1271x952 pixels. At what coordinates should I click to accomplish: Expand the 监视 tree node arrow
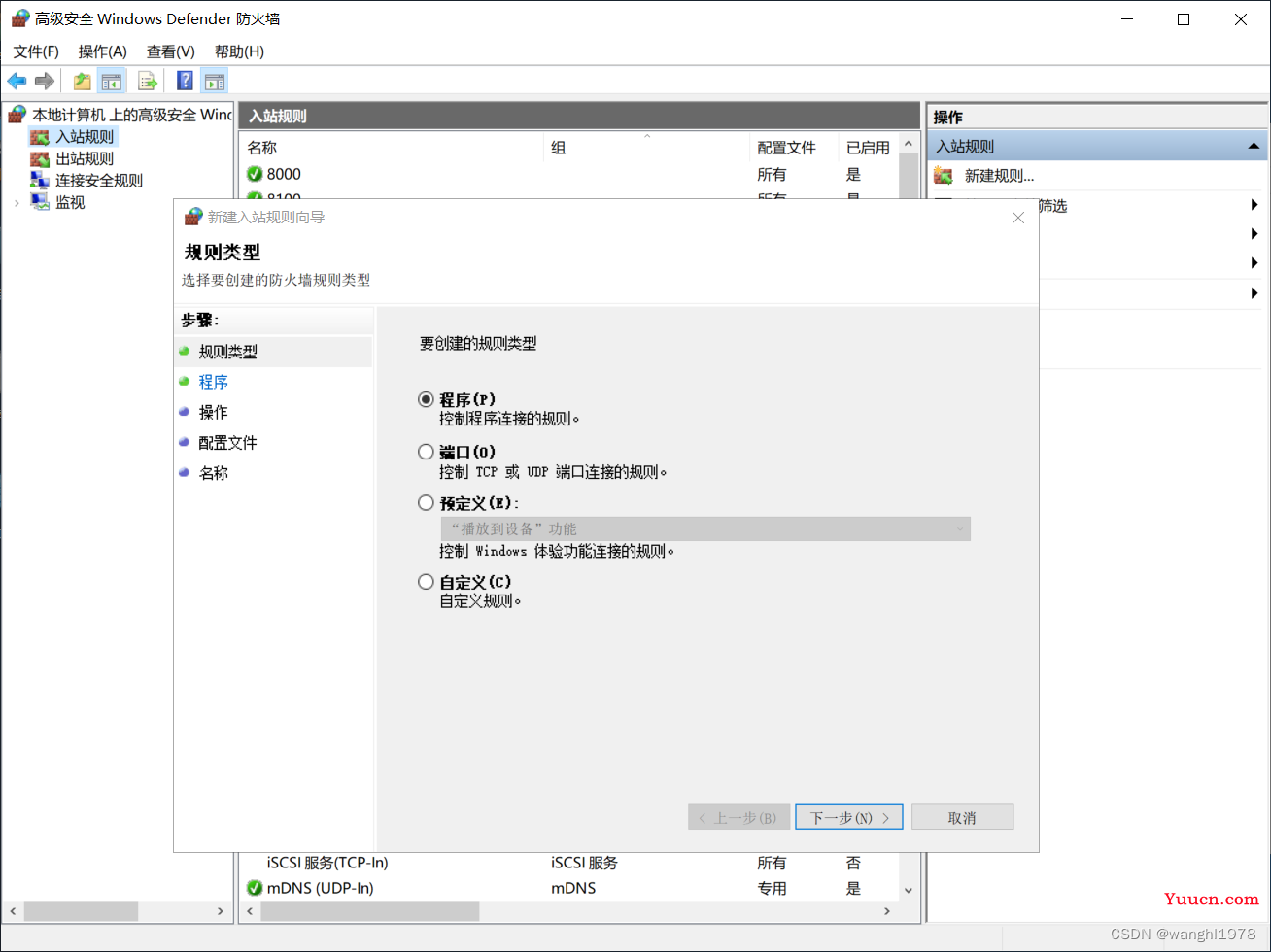pos(17,202)
